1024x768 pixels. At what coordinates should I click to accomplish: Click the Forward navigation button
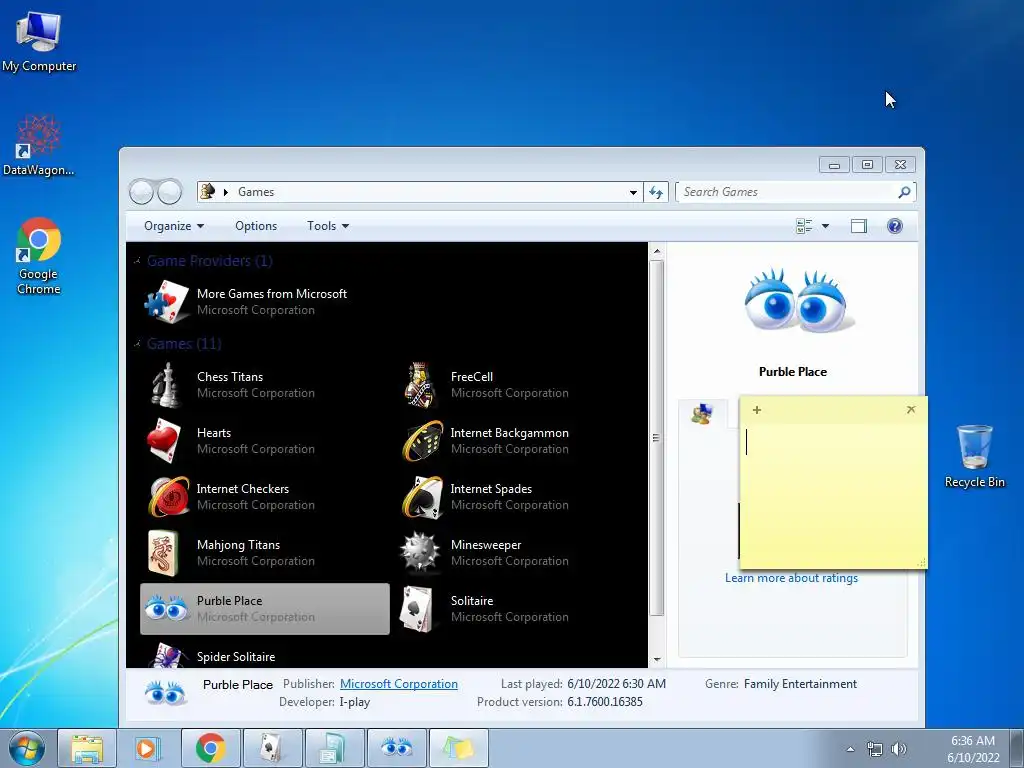coord(169,192)
